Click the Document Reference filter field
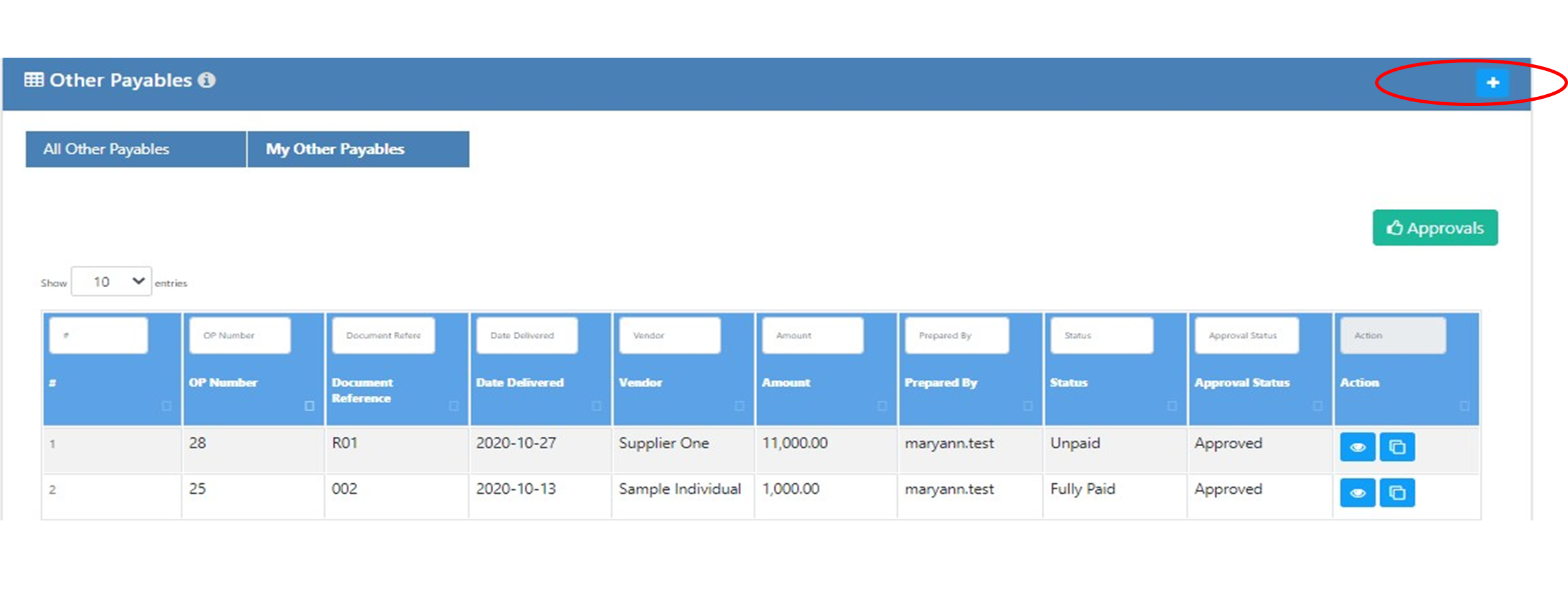This screenshot has height=596, width=1568. tap(383, 335)
